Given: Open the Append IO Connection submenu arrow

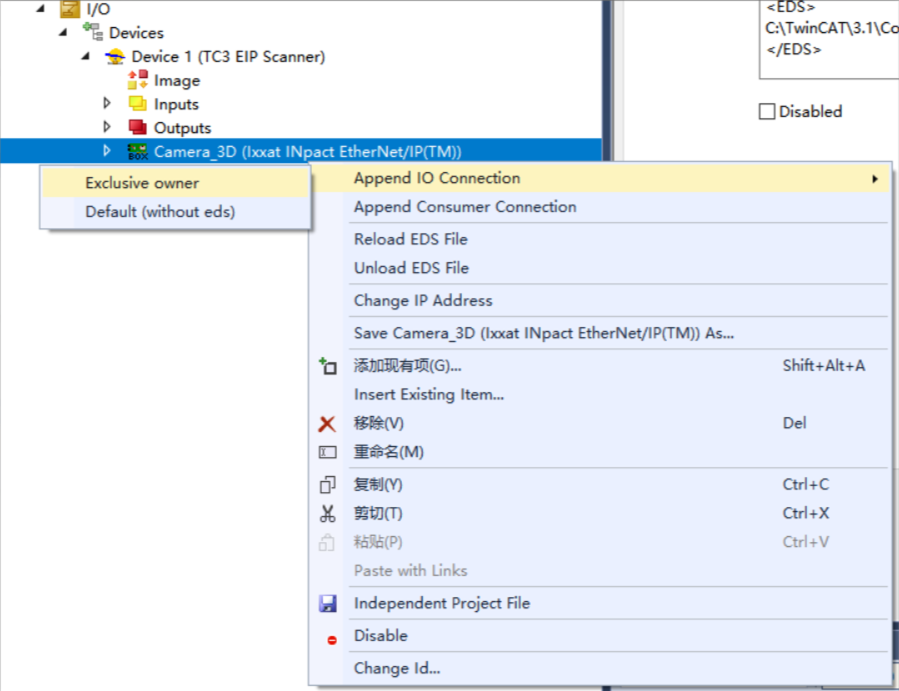Looking at the screenshot, I should coord(875,179).
